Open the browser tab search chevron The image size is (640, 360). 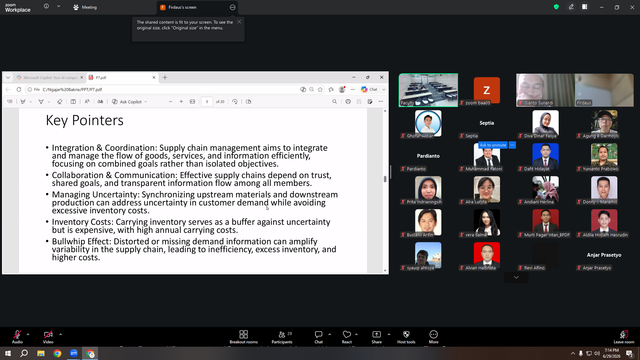click(x=8, y=77)
